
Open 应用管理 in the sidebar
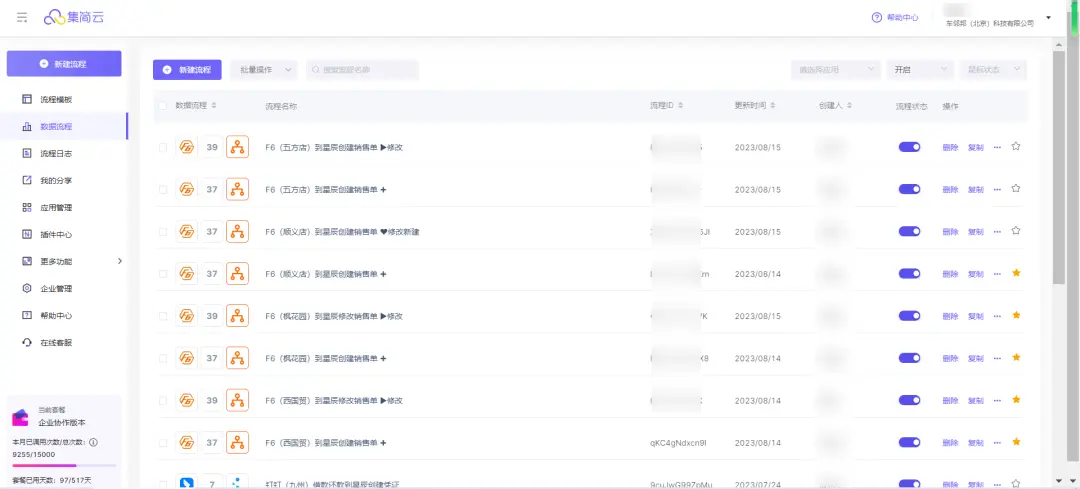(x=56, y=207)
